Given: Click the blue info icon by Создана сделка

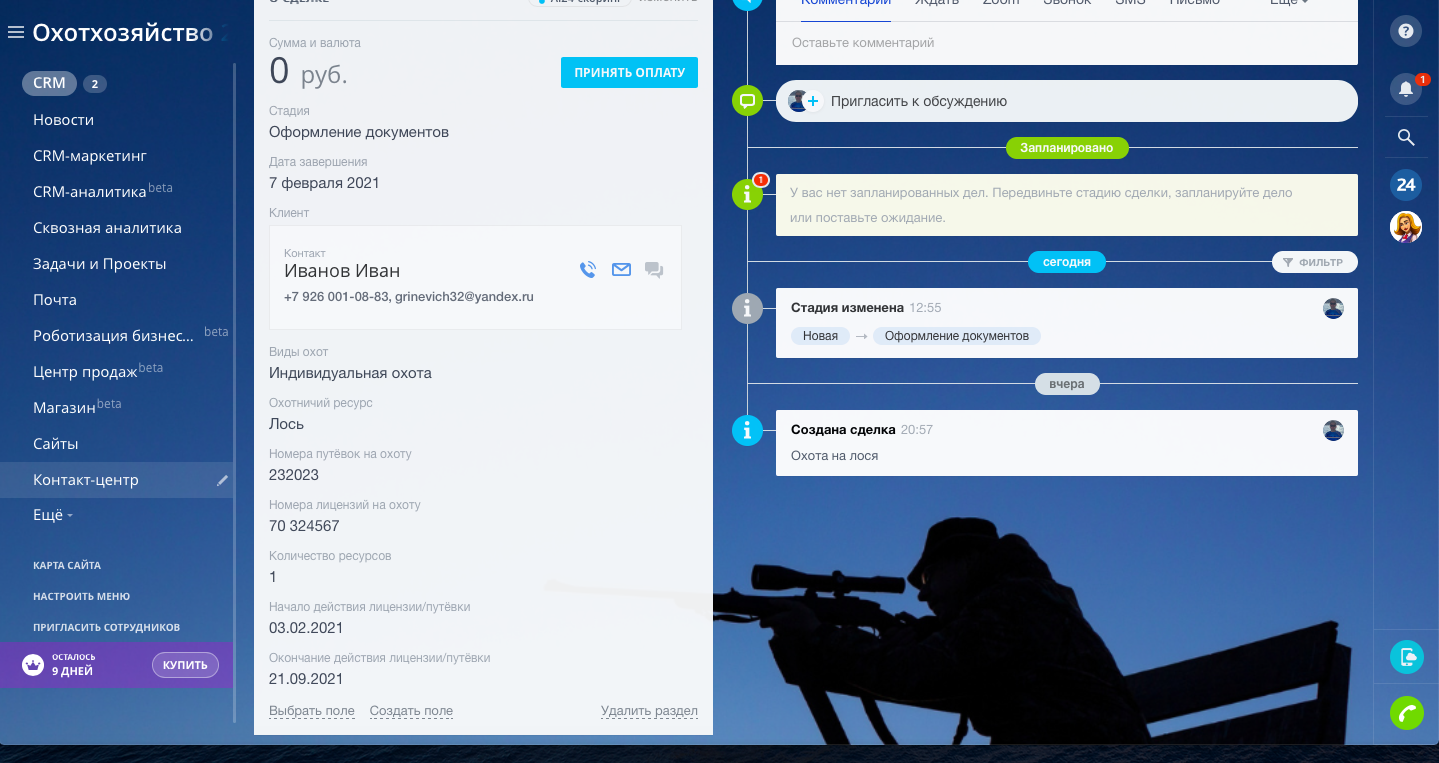Looking at the screenshot, I should pos(747,431).
